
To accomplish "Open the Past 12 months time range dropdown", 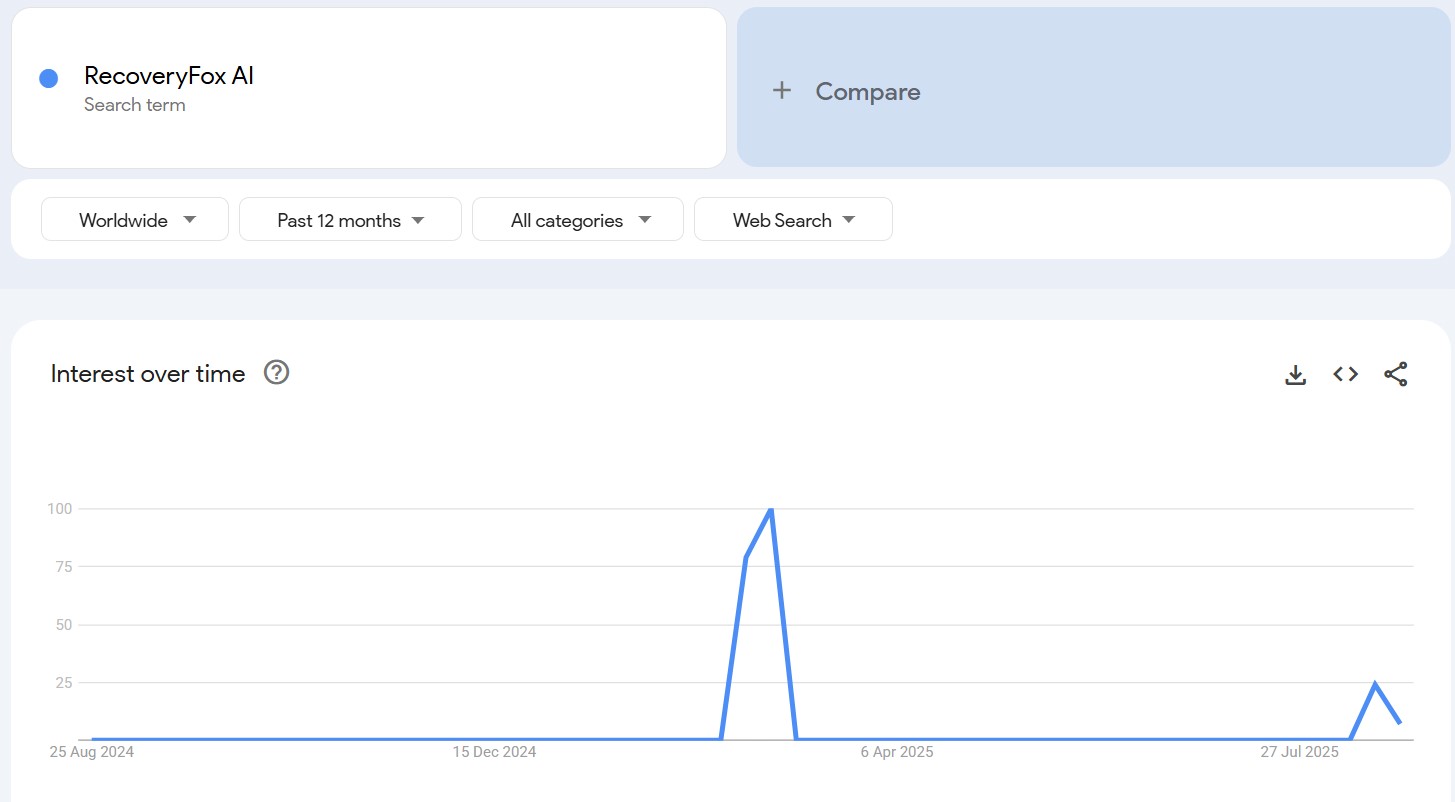I will point(350,219).
